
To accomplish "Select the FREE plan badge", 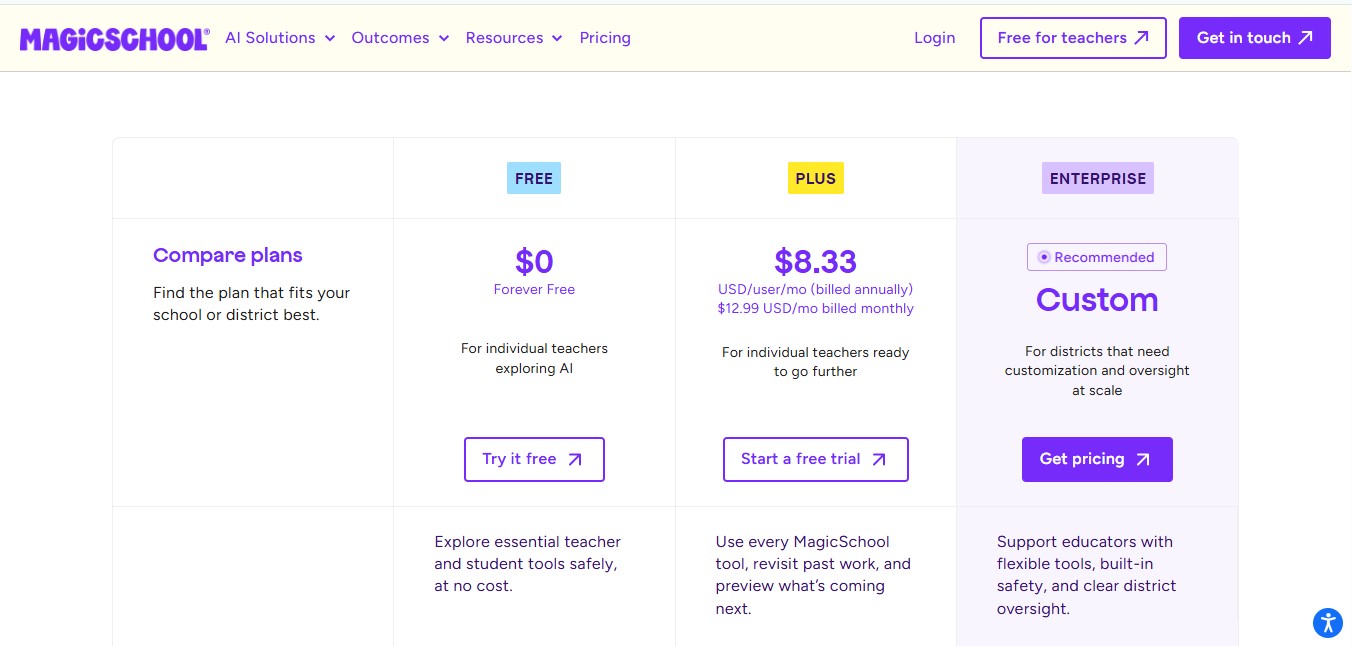I will click(x=534, y=178).
